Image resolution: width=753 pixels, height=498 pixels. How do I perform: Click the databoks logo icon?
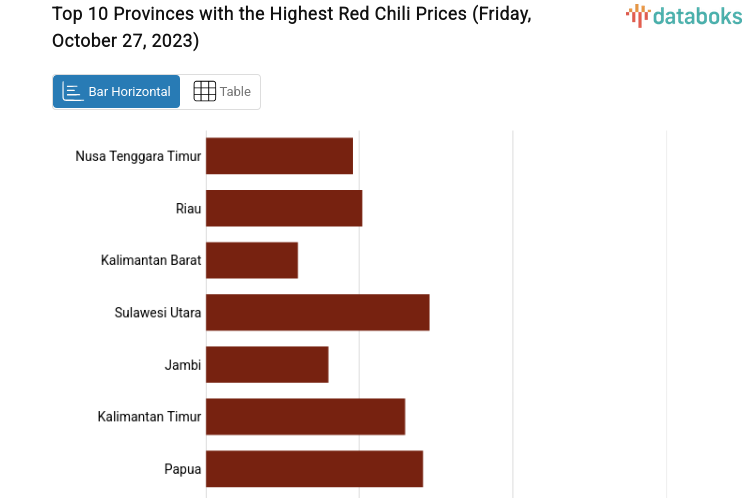(x=637, y=15)
